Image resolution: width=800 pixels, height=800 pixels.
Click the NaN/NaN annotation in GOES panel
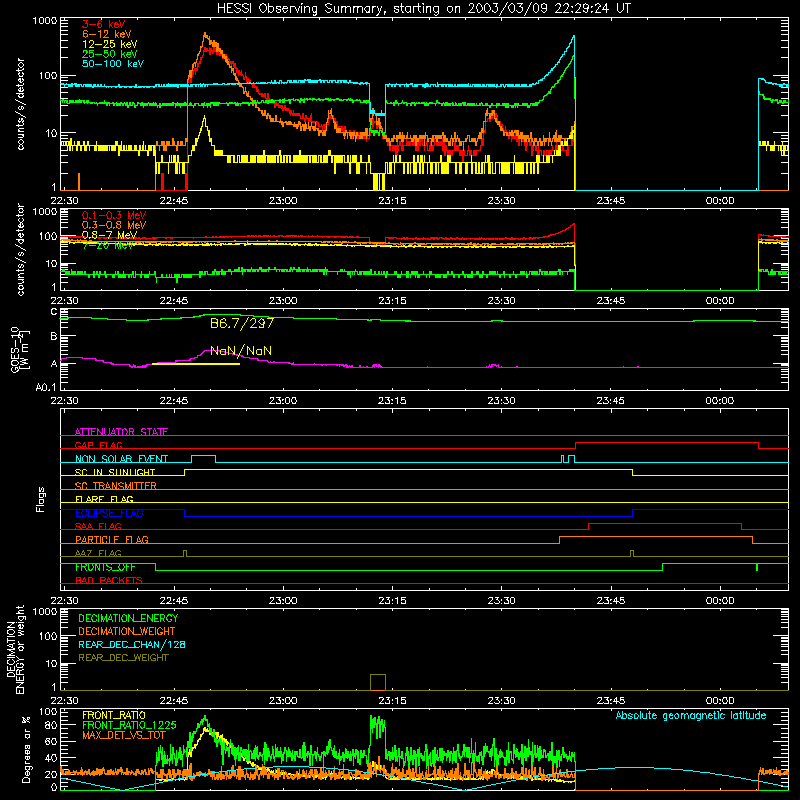tap(241, 351)
